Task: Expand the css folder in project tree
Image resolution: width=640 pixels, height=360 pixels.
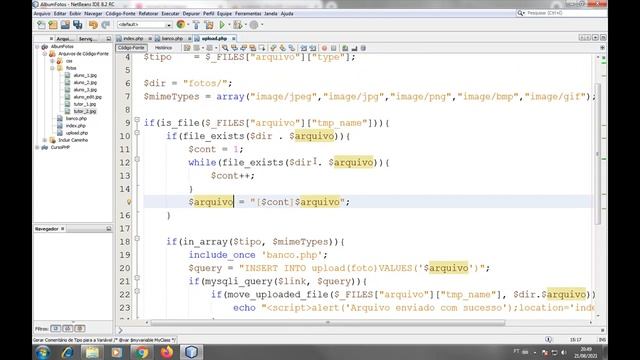Action: (52, 61)
